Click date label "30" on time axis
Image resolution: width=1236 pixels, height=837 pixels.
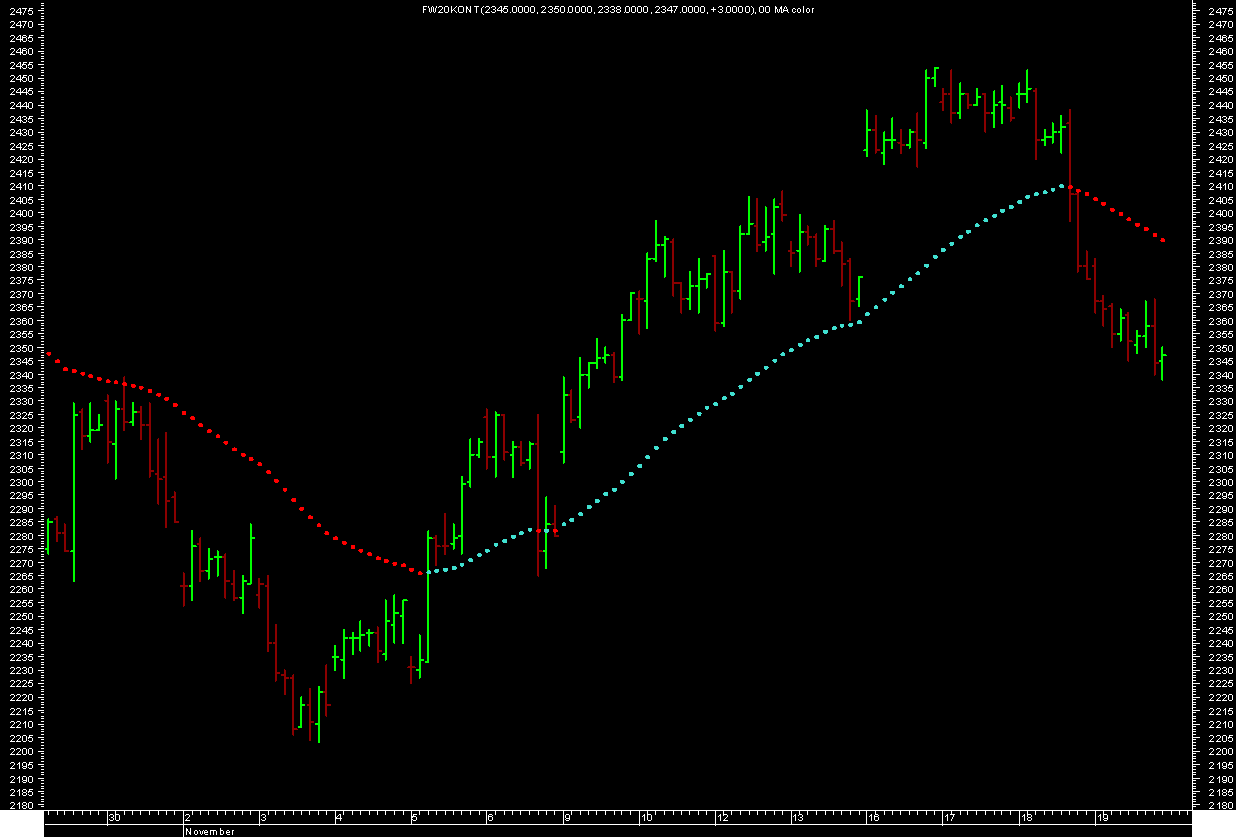coord(115,818)
